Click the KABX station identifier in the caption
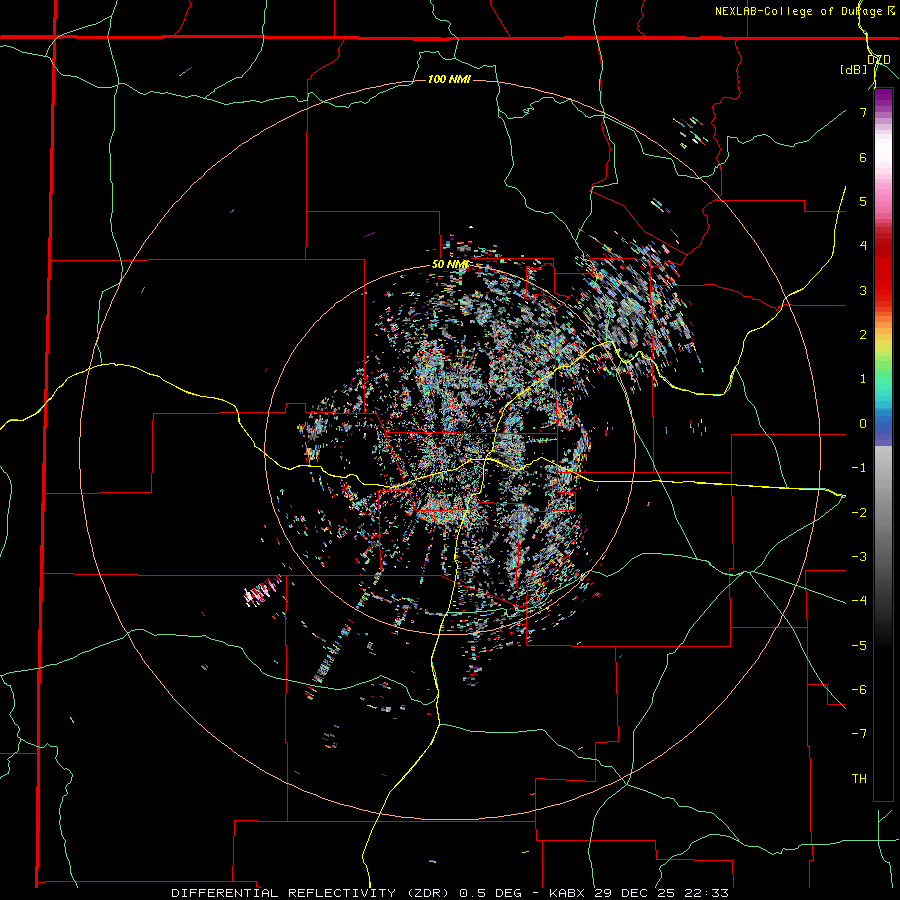 568,893
